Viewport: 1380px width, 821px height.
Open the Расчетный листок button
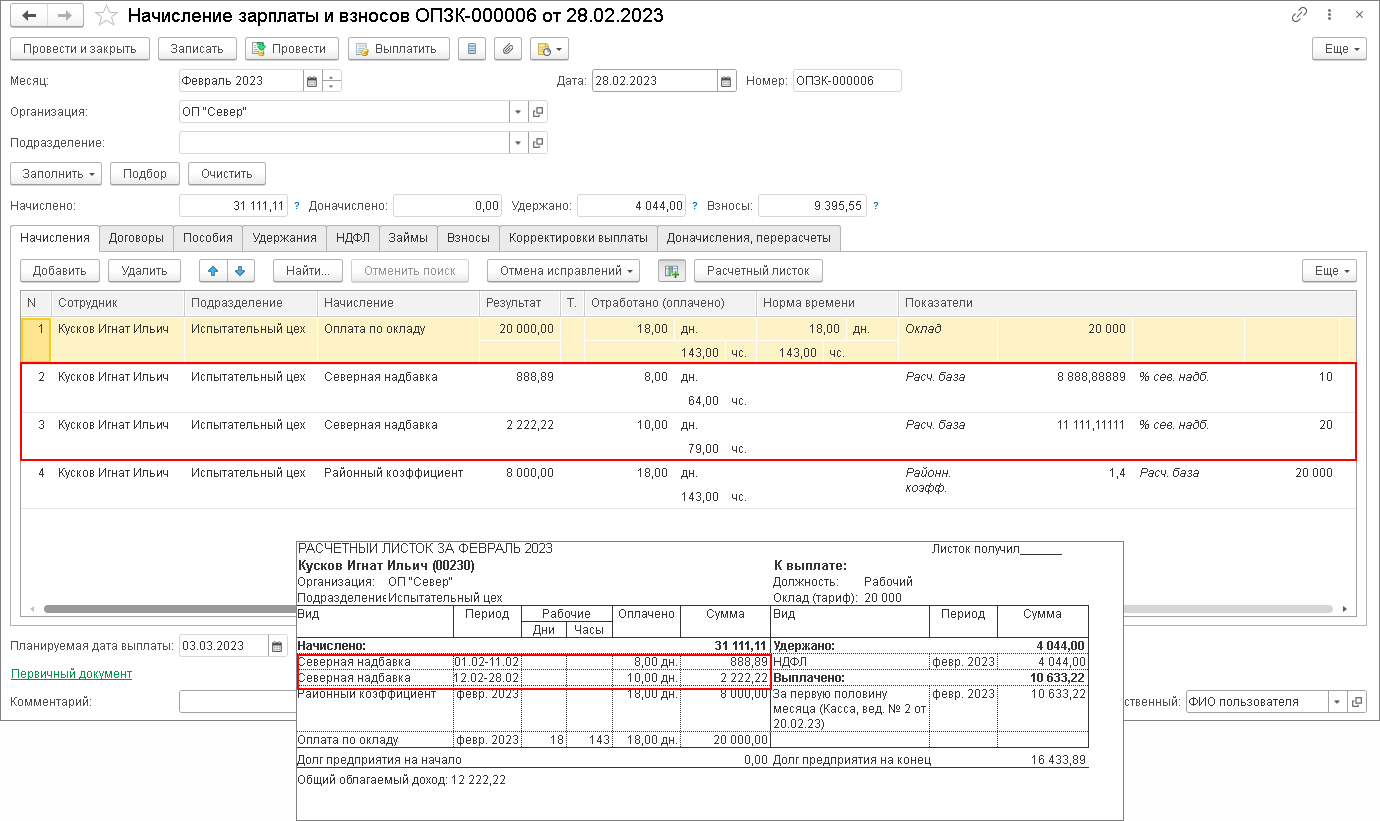759,270
